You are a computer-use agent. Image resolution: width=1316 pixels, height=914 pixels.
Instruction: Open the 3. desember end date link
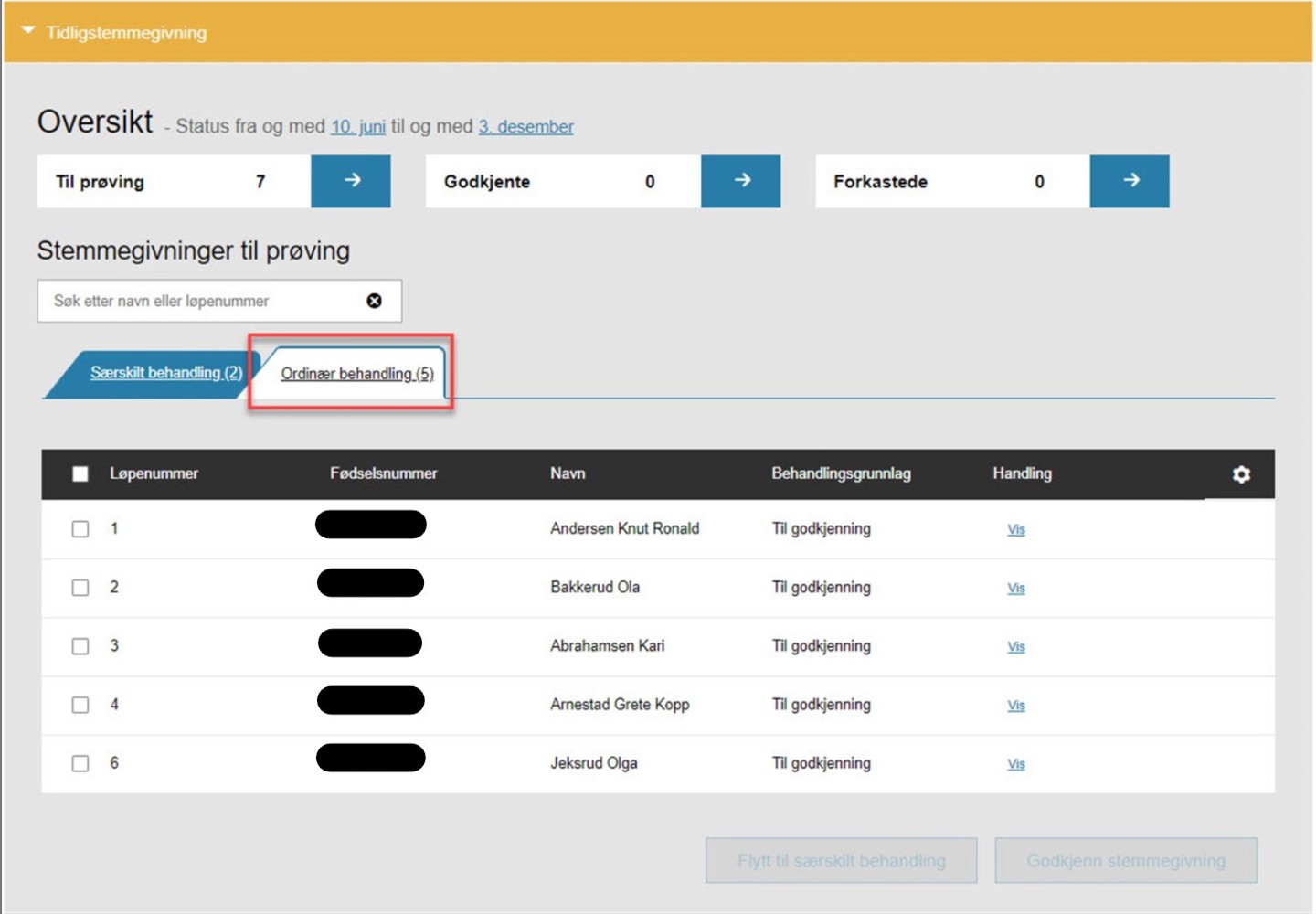[x=525, y=127]
